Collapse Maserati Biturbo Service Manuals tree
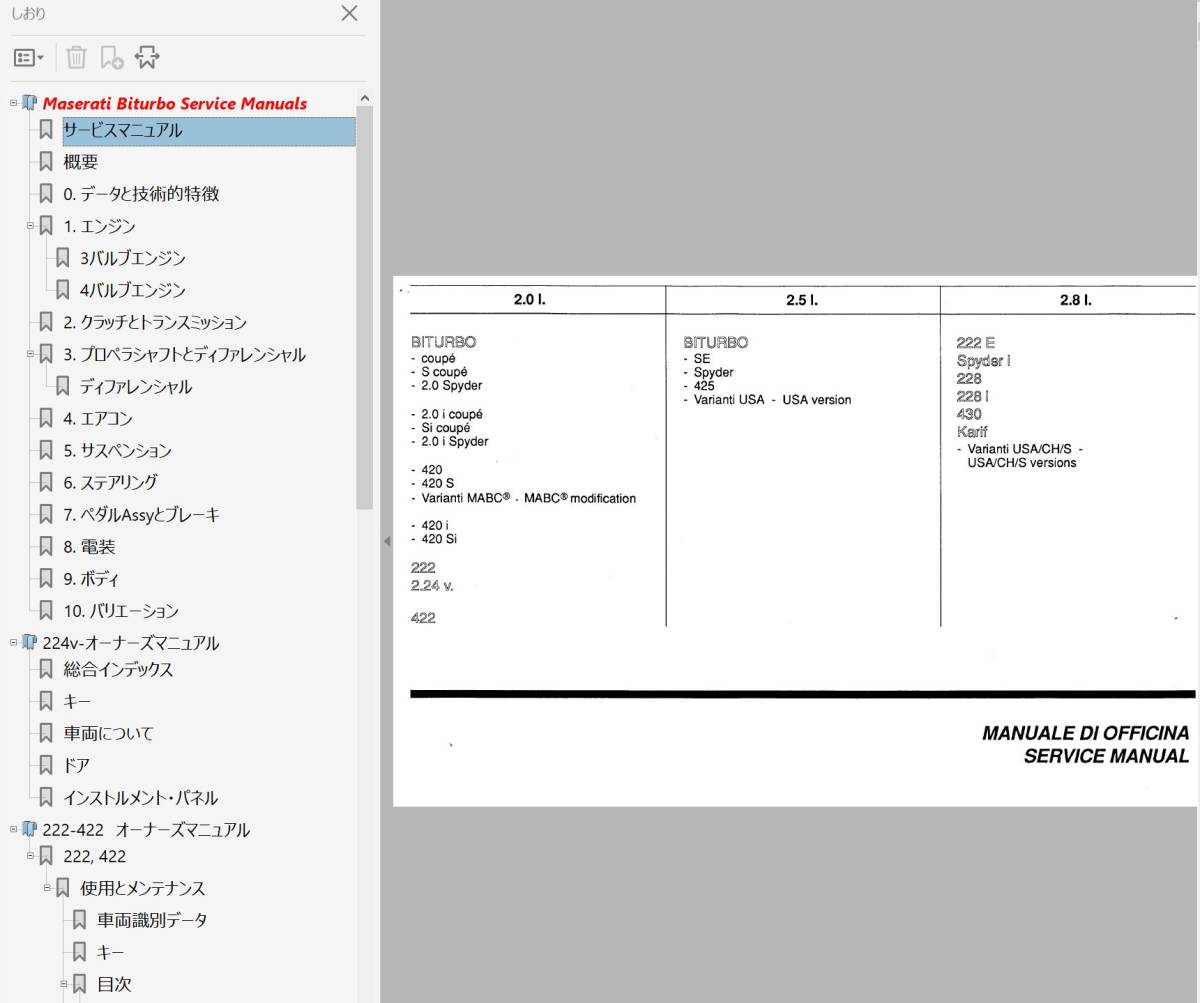The height and width of the screenshot is (1003, 1200). (x=14, y=103)
